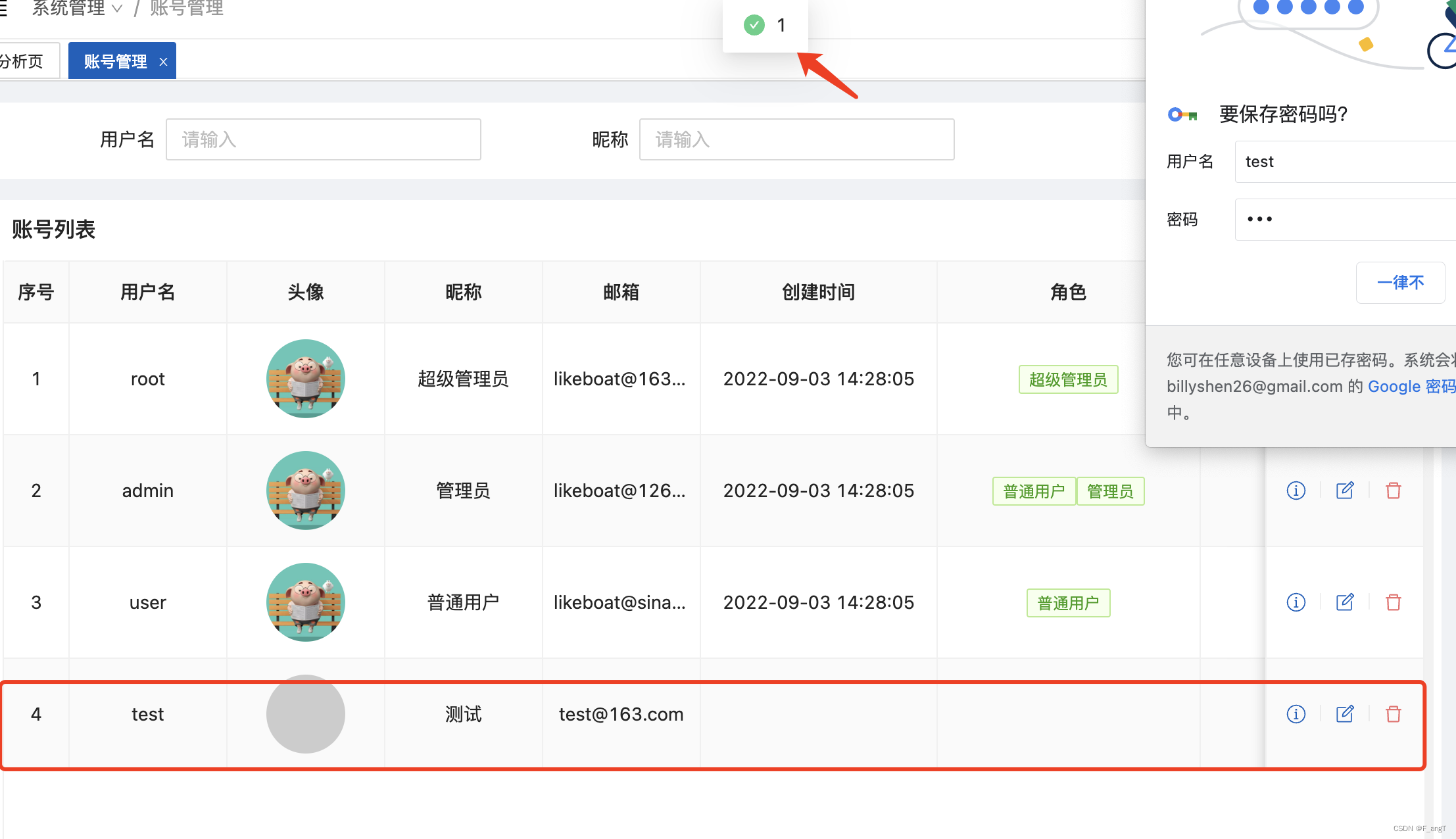Screen dimensions: 1456x839
Task: Click the 超级管理员 role tag
Action: (1067, 379)
